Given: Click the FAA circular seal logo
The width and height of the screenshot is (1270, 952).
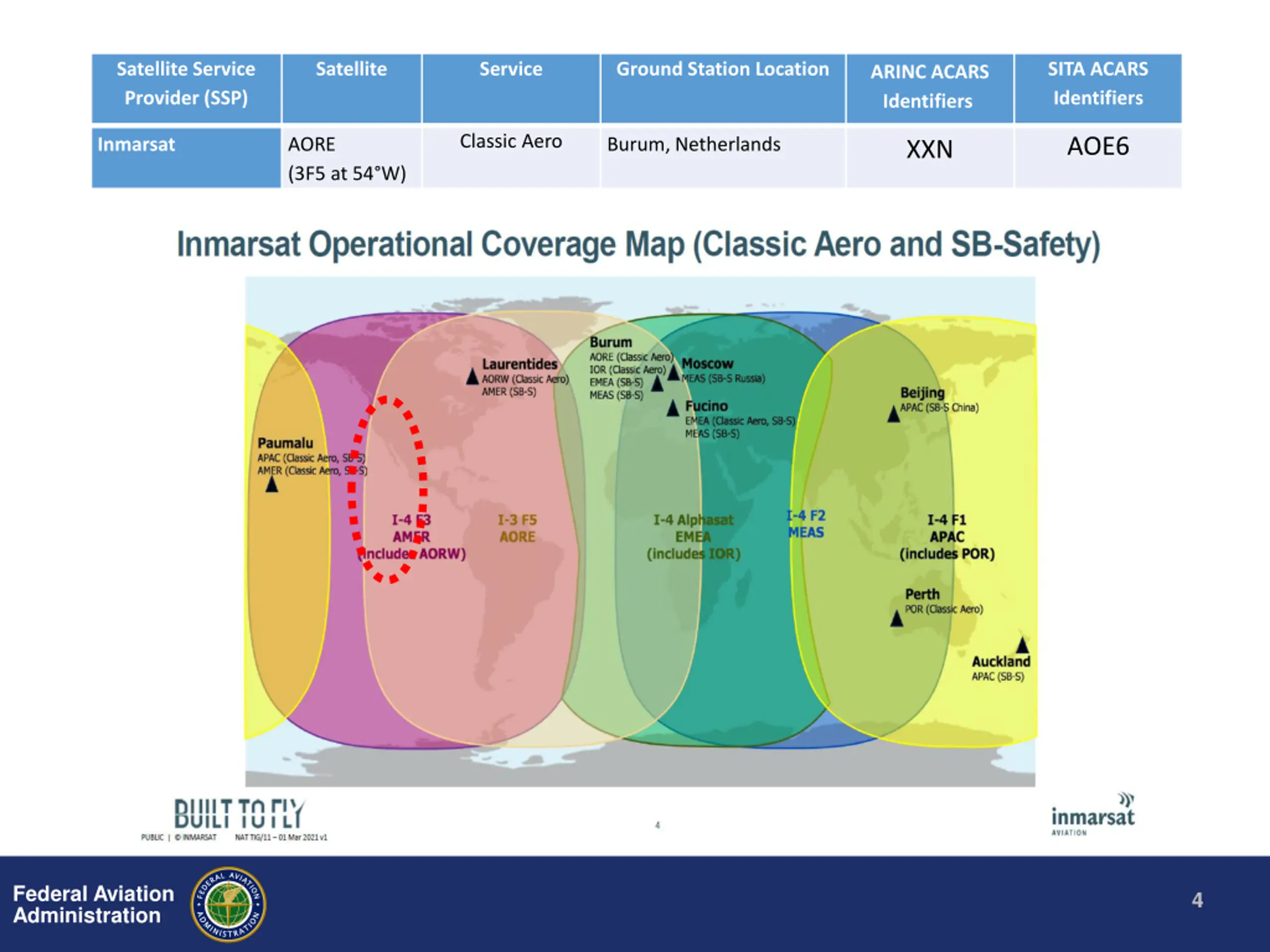Looking at the screenshot, I should (229, 904).
